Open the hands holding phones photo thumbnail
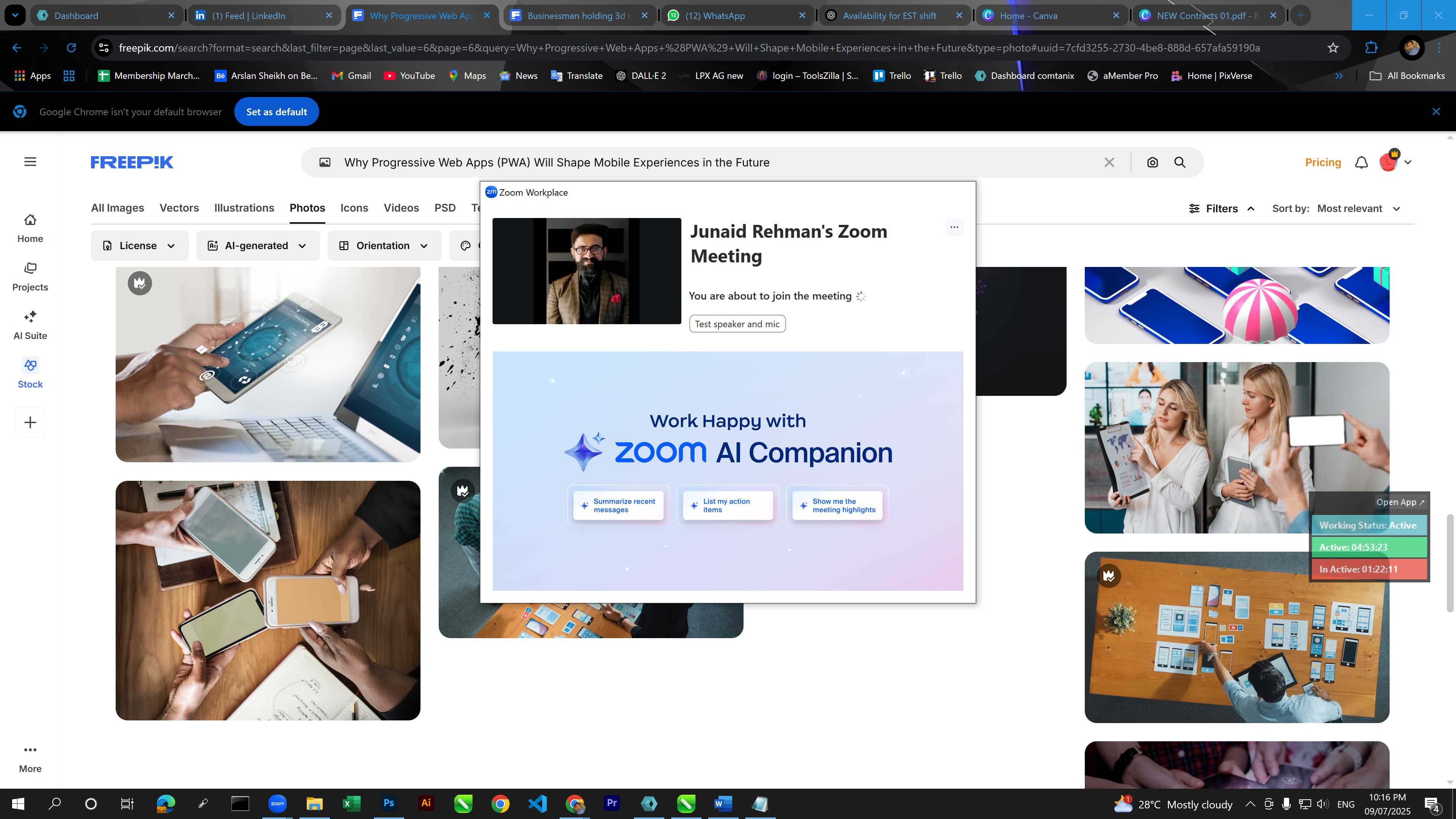Image resolution: width=1456 pixels, height=819 pixels. click(x=268, y=600)
